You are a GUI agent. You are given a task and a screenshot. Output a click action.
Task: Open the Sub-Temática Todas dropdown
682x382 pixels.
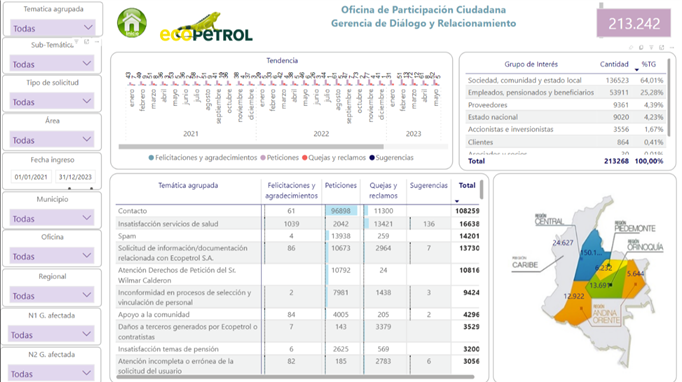(x=52, y=64)
